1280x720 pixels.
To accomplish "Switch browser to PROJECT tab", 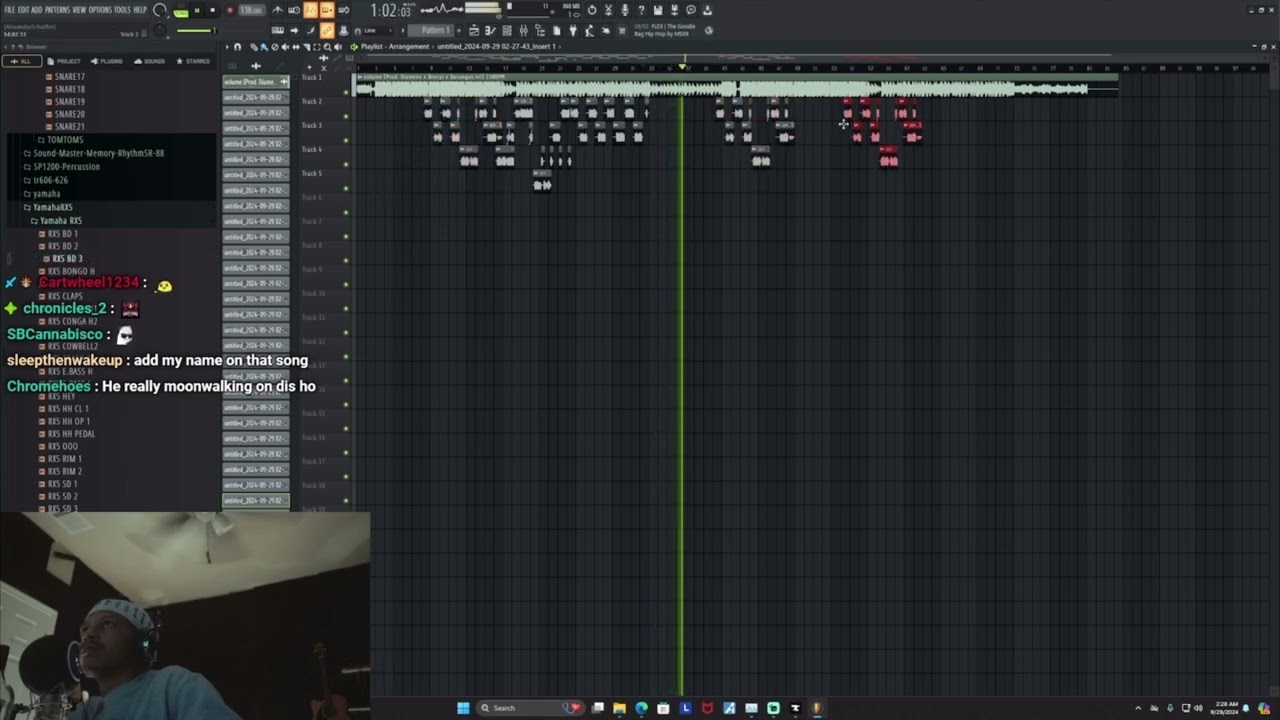I will (x=64, y=61).
